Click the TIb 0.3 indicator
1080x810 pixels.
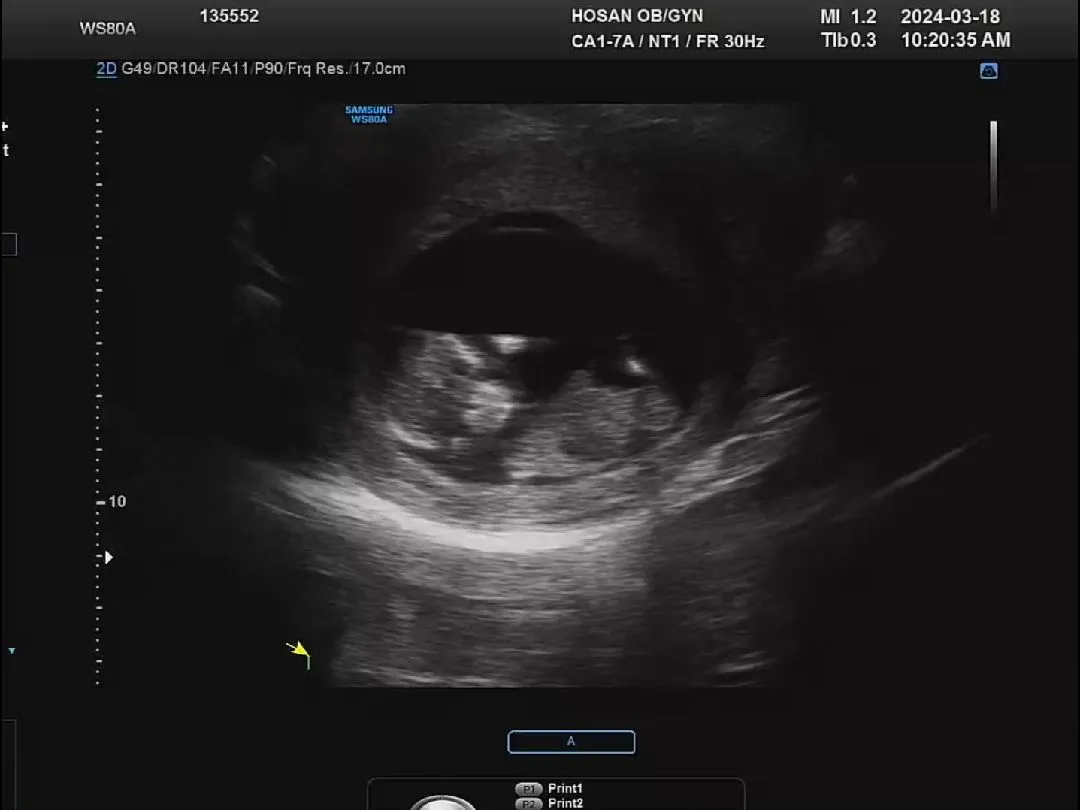coord(848,41)
